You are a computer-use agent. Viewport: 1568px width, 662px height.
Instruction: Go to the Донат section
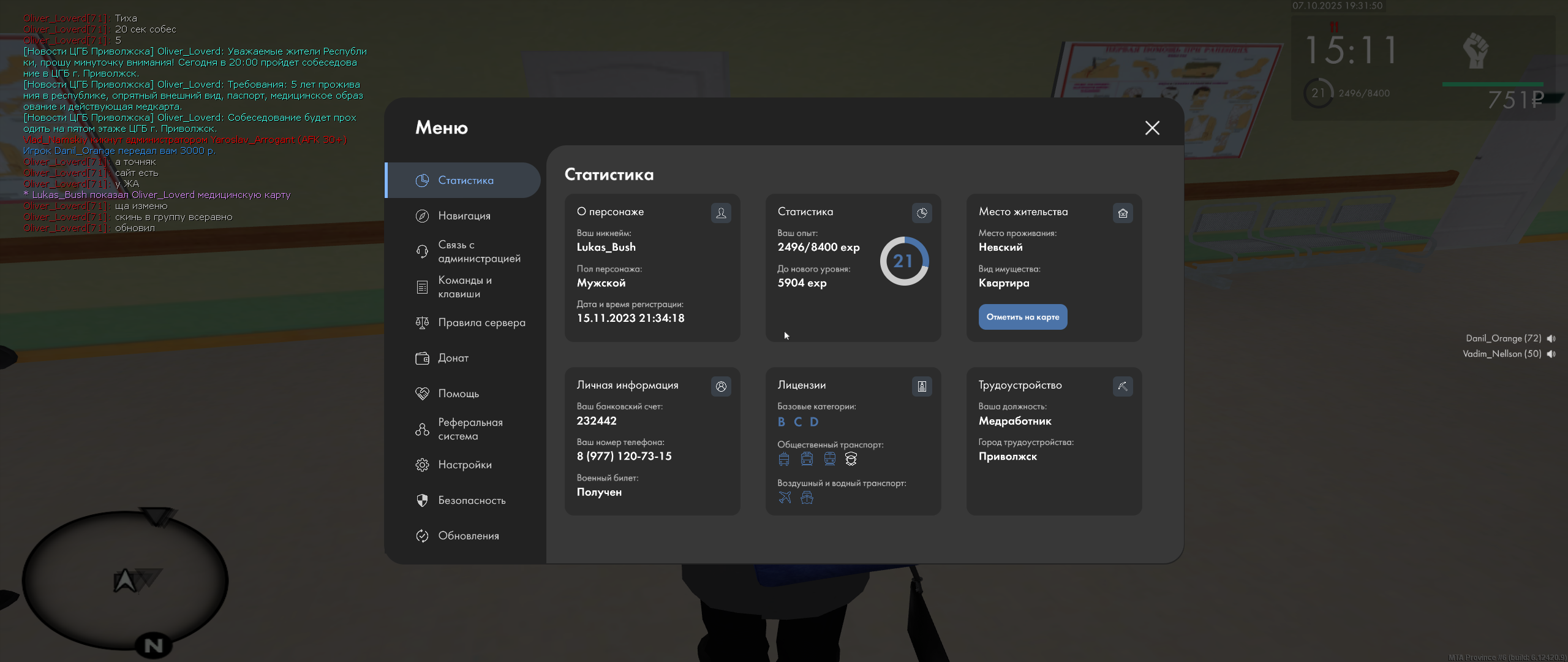[453, 358]
